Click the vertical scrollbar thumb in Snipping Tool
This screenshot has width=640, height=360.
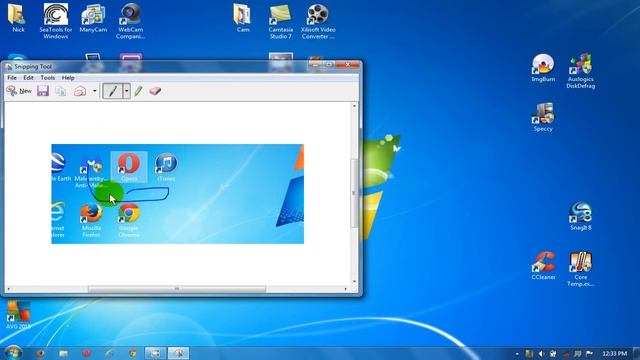tap(354, 193)
